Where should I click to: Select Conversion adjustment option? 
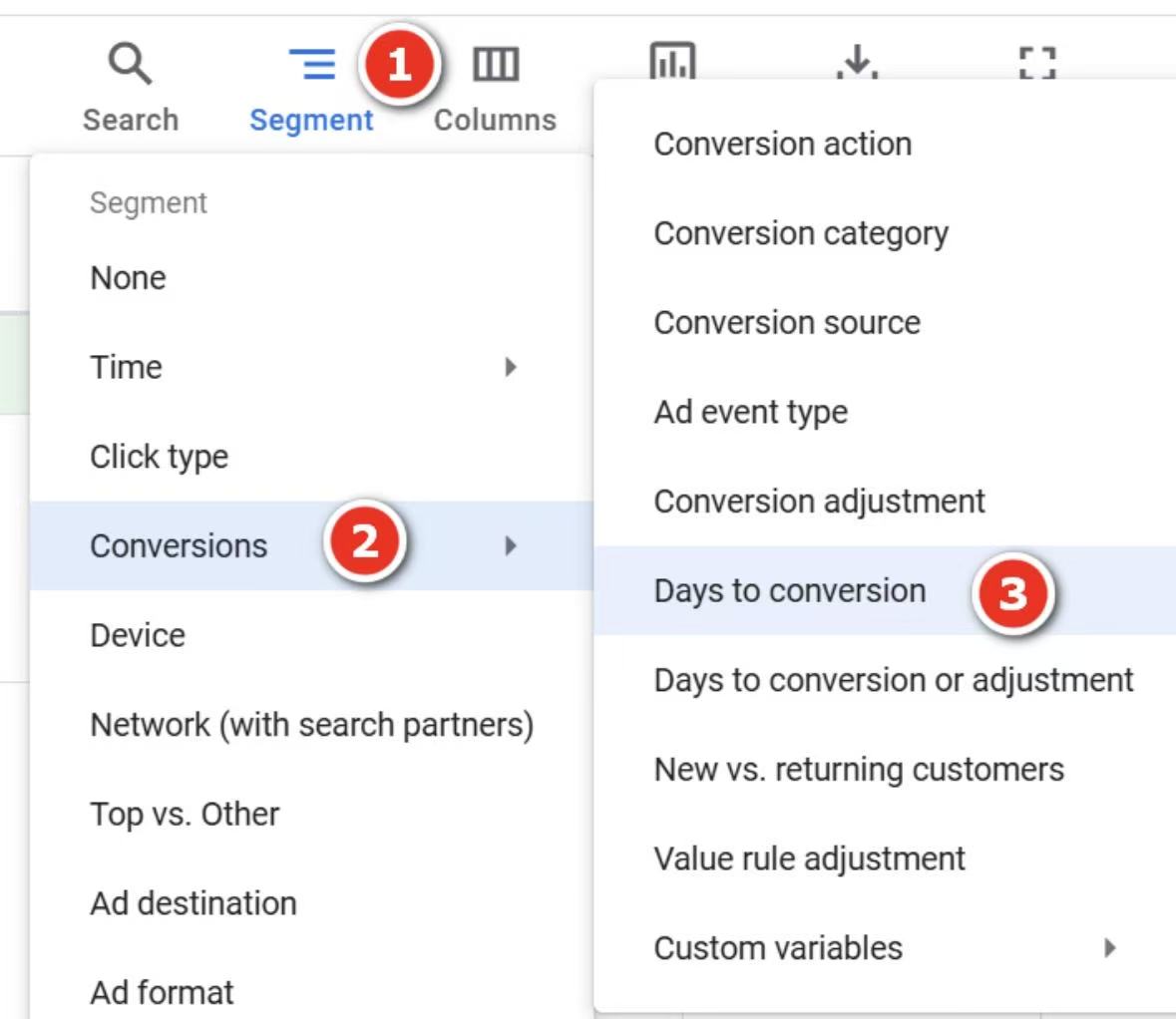pos(885,501)
